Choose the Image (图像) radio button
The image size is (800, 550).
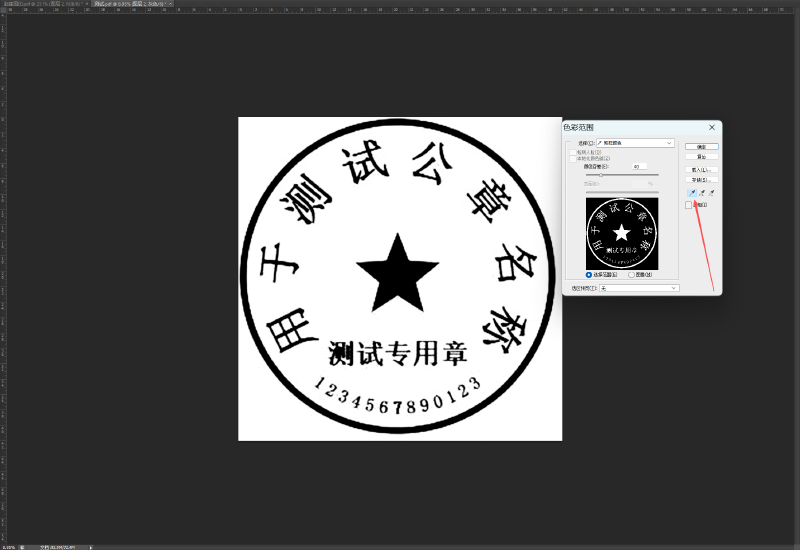tap(631, 274)
